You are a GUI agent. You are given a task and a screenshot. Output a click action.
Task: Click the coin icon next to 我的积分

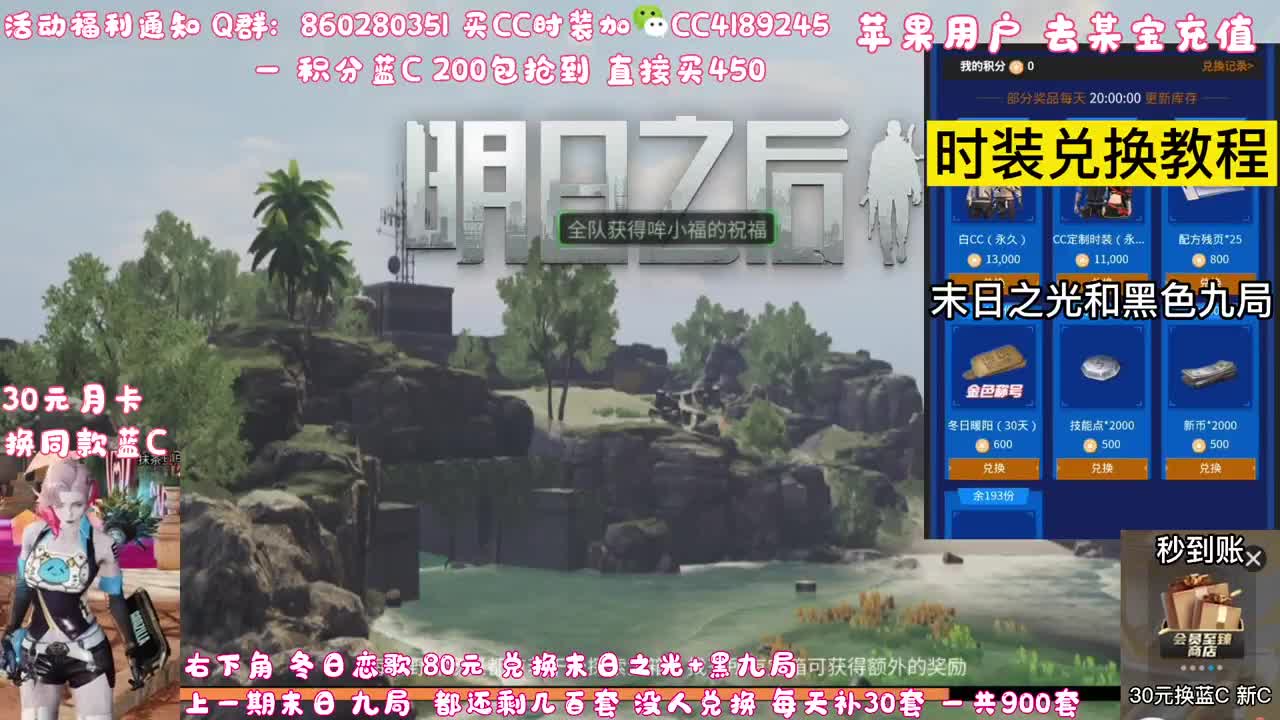[x=1016, y=66]
